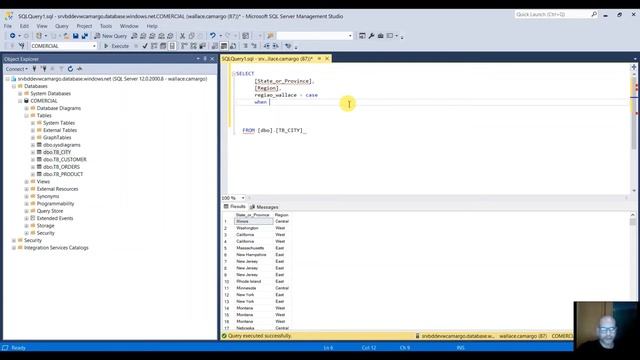Open the Edit menu

point(24,26)
